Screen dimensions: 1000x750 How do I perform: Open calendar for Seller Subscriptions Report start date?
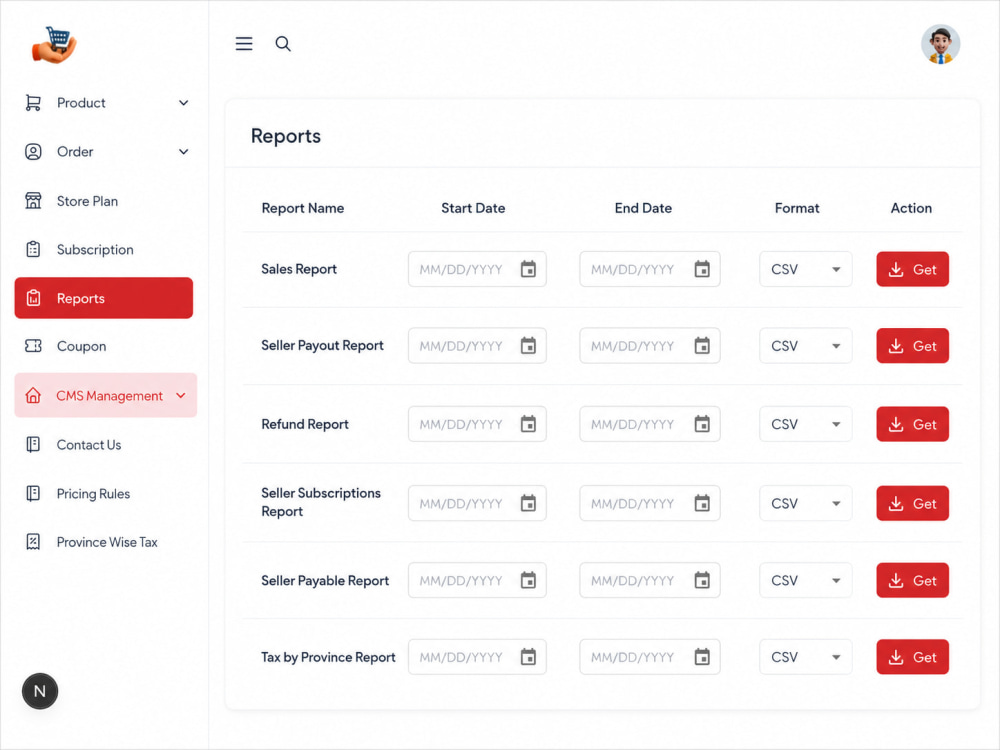(528, 503)
